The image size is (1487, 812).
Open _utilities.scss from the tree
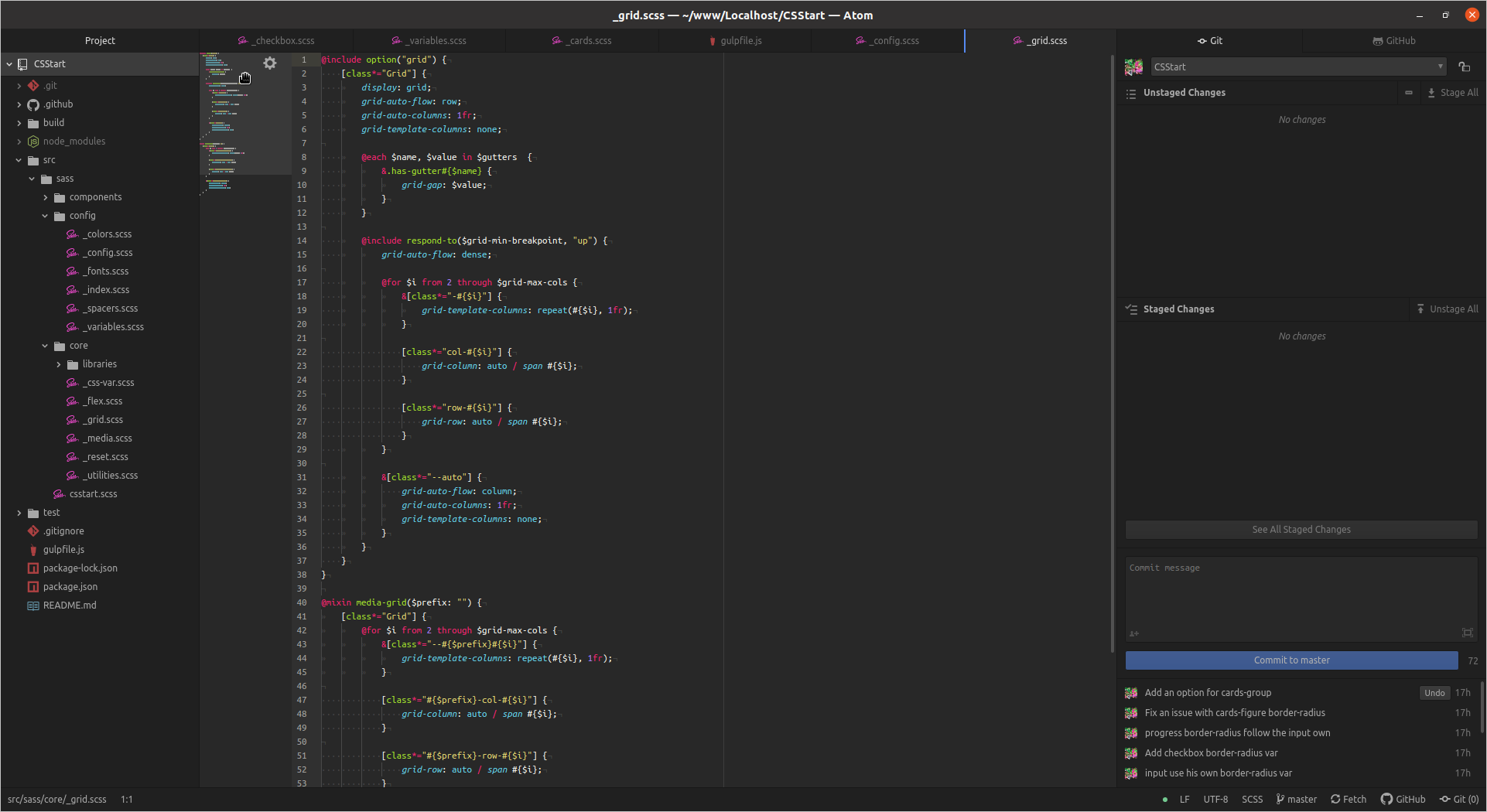coord(111,476)
